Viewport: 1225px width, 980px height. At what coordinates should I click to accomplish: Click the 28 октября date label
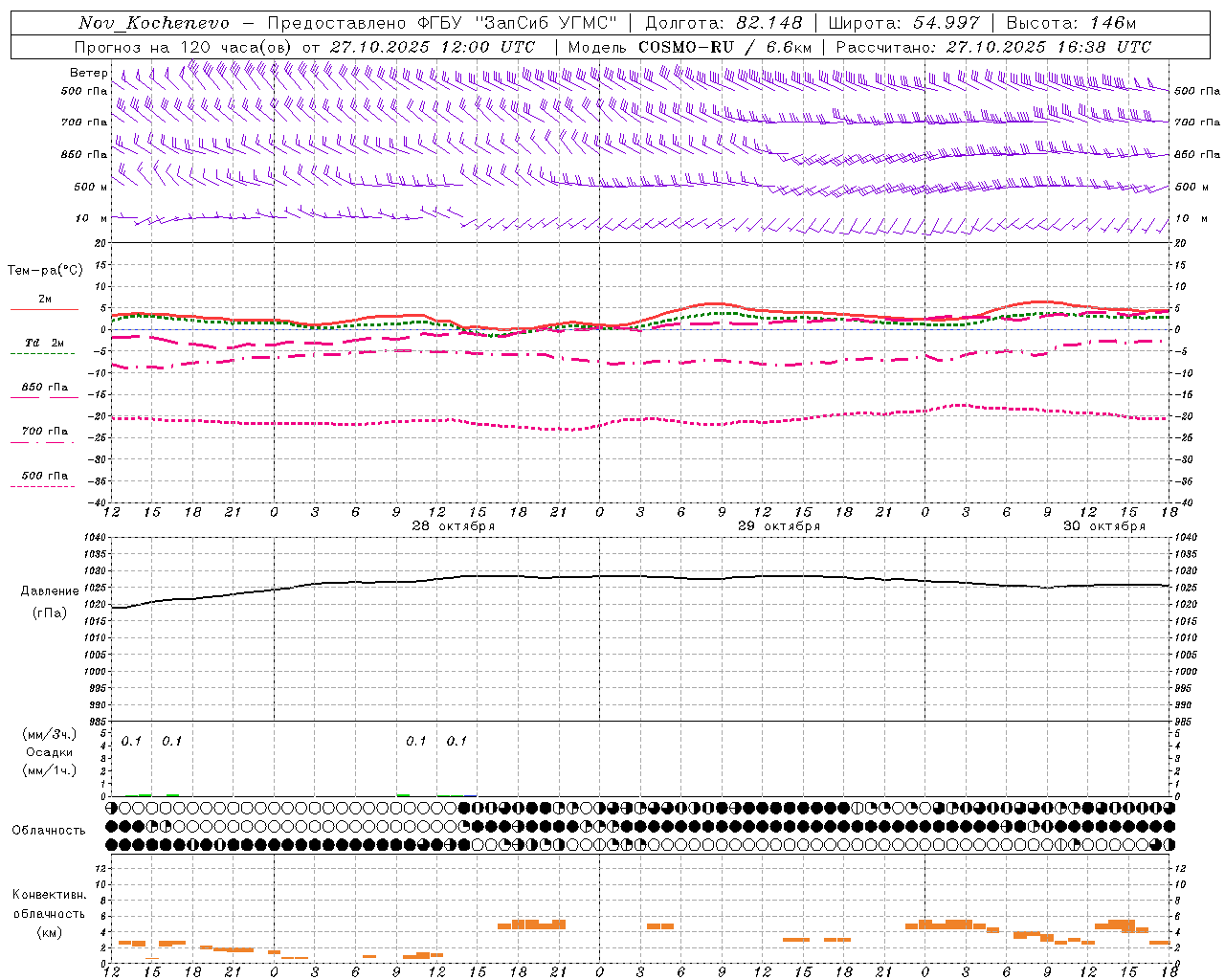454,526
